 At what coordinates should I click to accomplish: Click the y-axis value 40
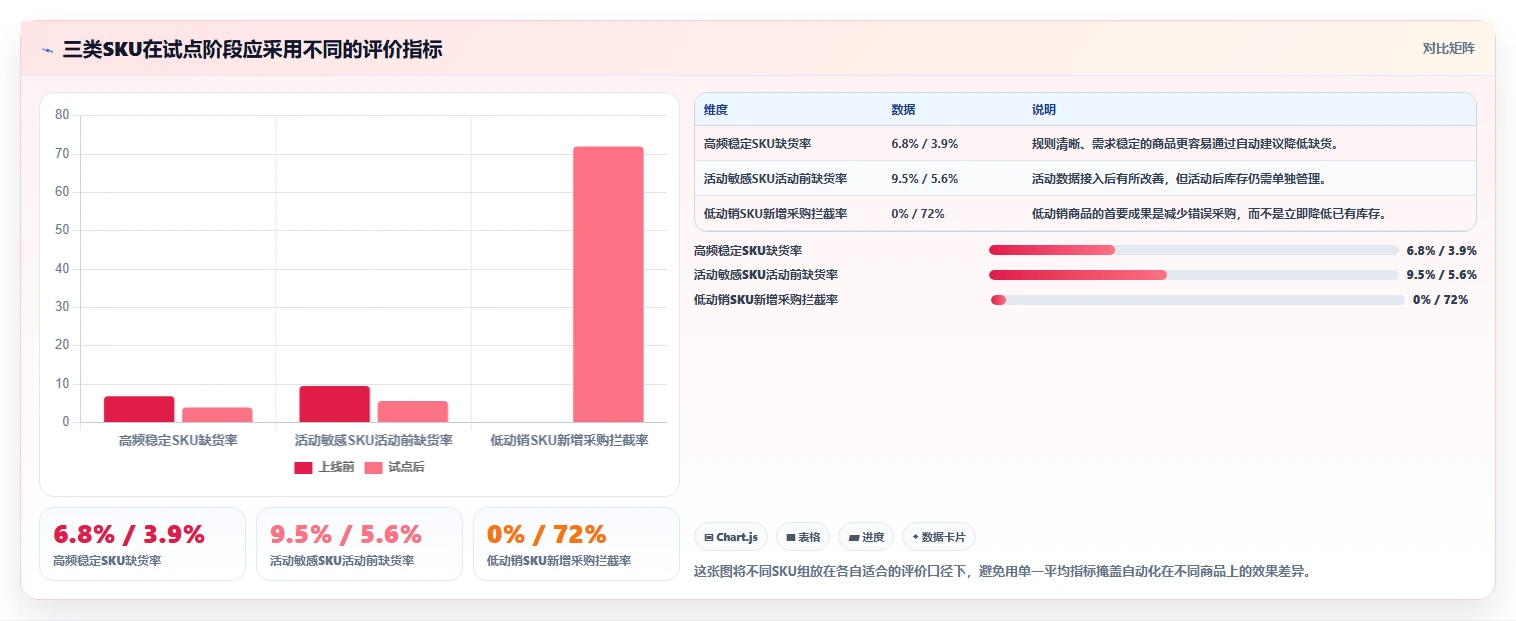(62, 269)
